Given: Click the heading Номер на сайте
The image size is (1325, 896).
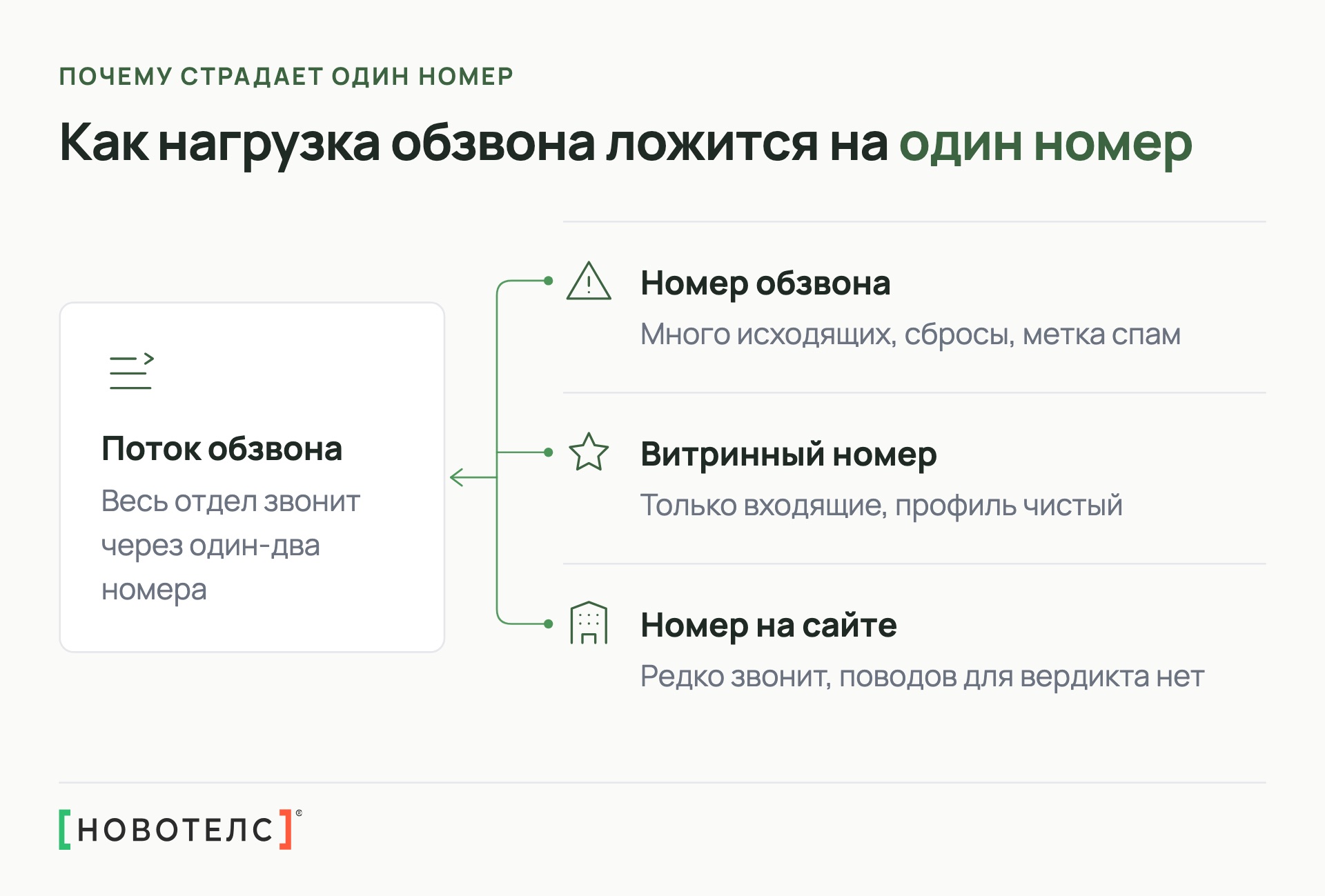Looking at the screenshot, I should pos(768,626).
